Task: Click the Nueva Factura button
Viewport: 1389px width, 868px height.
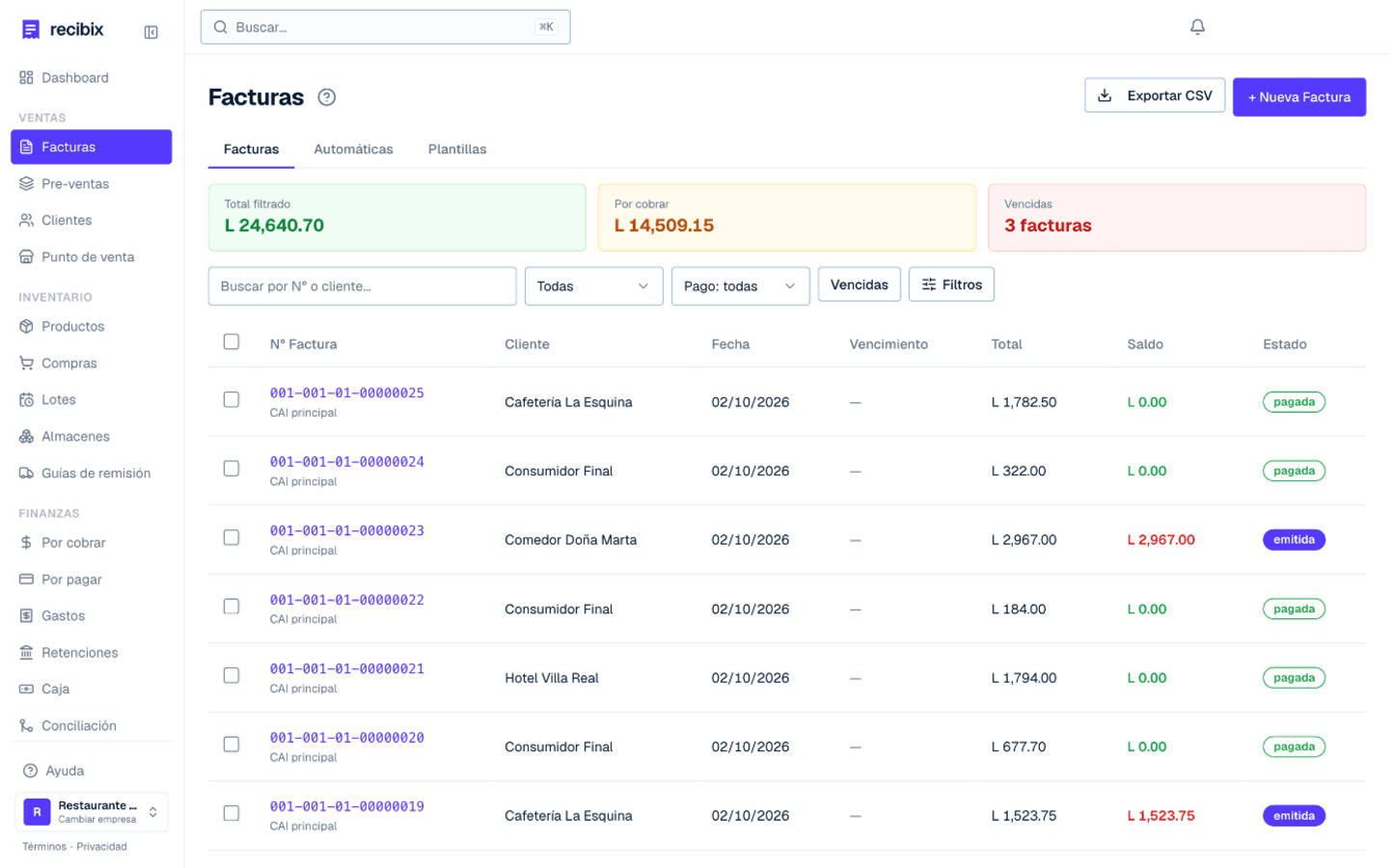Action: tap(1298, 97)
